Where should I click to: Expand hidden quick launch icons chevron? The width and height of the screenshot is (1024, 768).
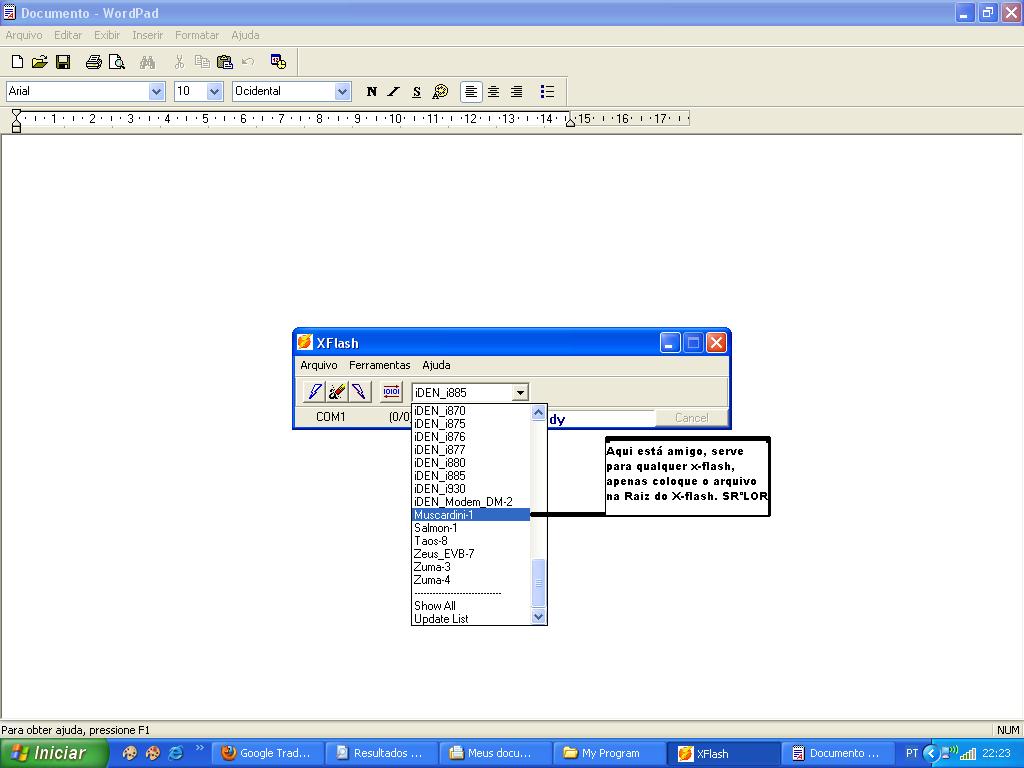click(x=200, y=748)
